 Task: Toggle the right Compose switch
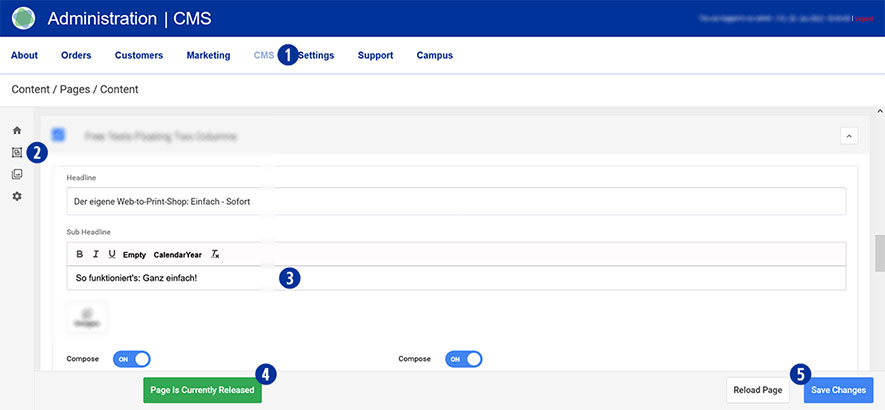coord(463,359)
